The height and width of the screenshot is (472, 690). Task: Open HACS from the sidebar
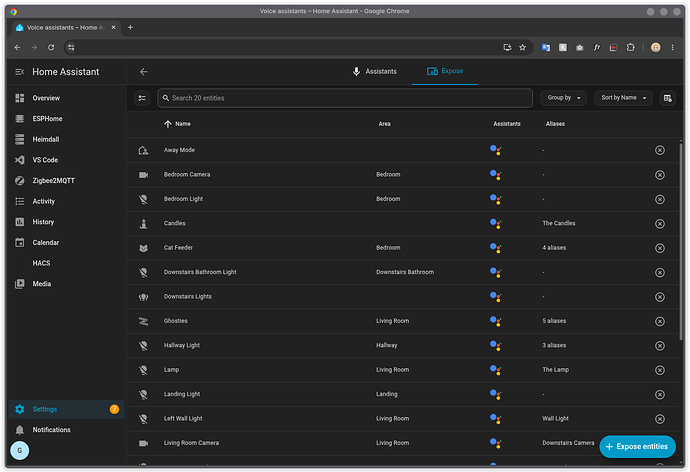[x=66, y=263]
